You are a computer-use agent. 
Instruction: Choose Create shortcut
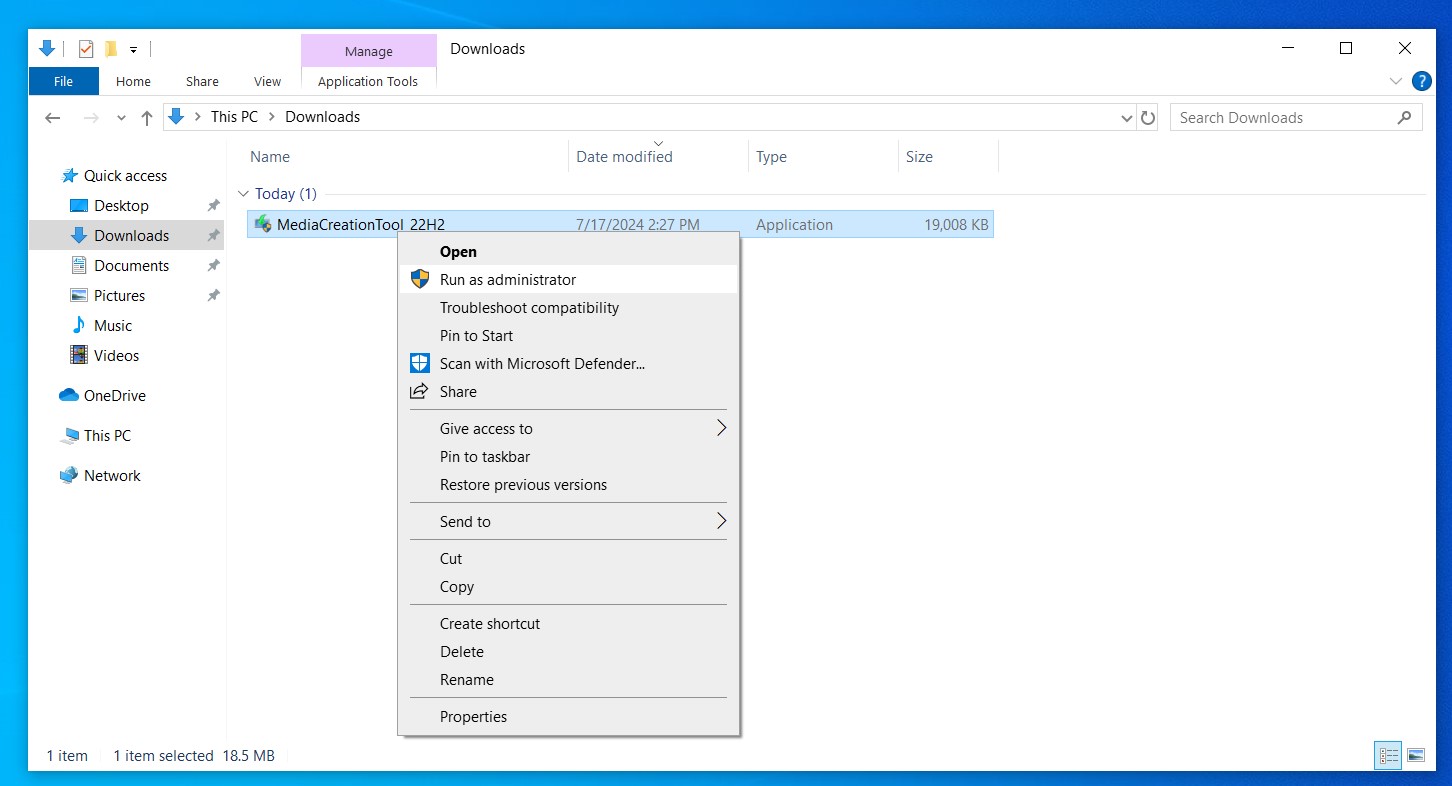568,624
